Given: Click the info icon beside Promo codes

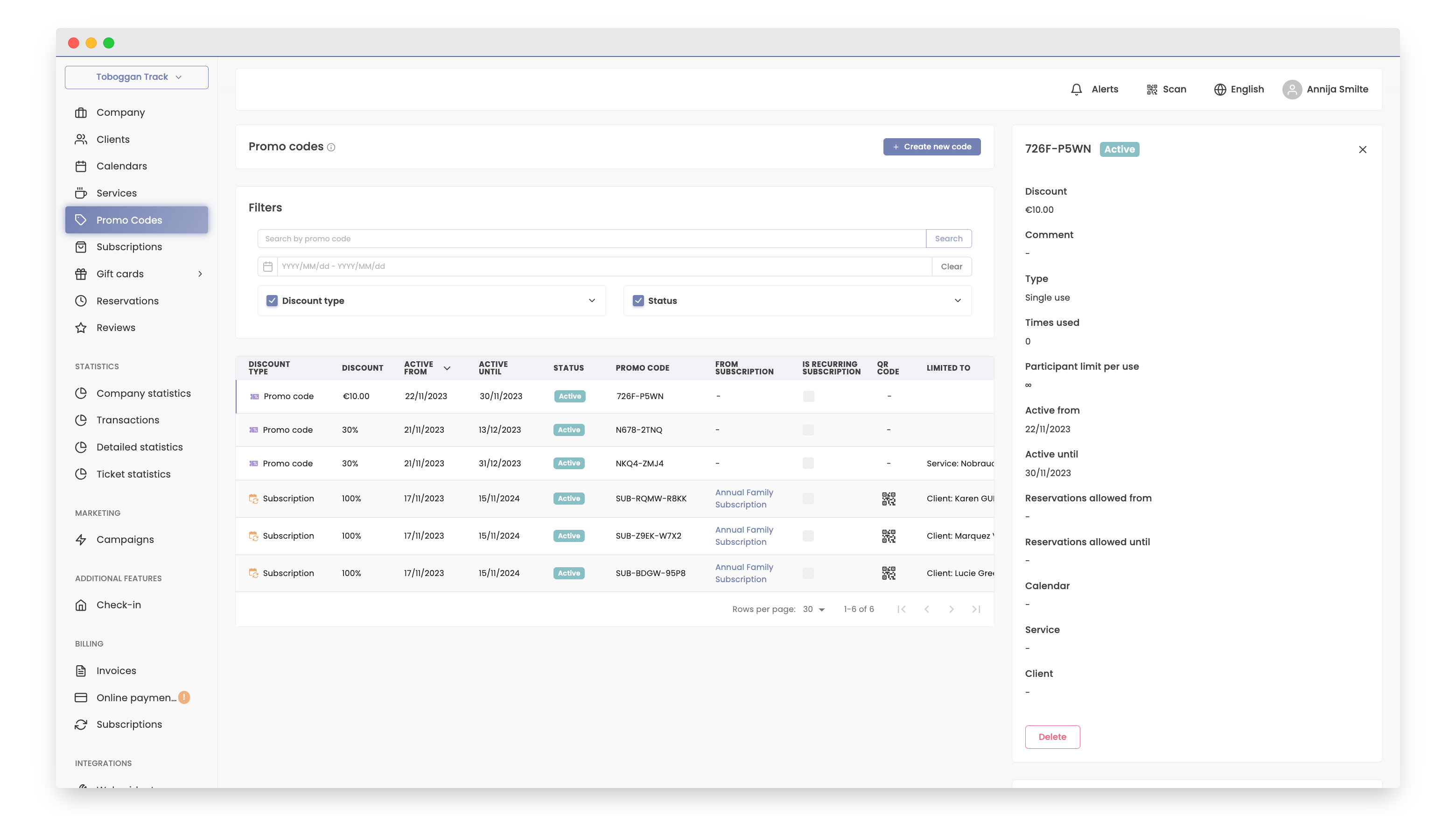Looking at the screenshot, I should click(x=331, y=148).
